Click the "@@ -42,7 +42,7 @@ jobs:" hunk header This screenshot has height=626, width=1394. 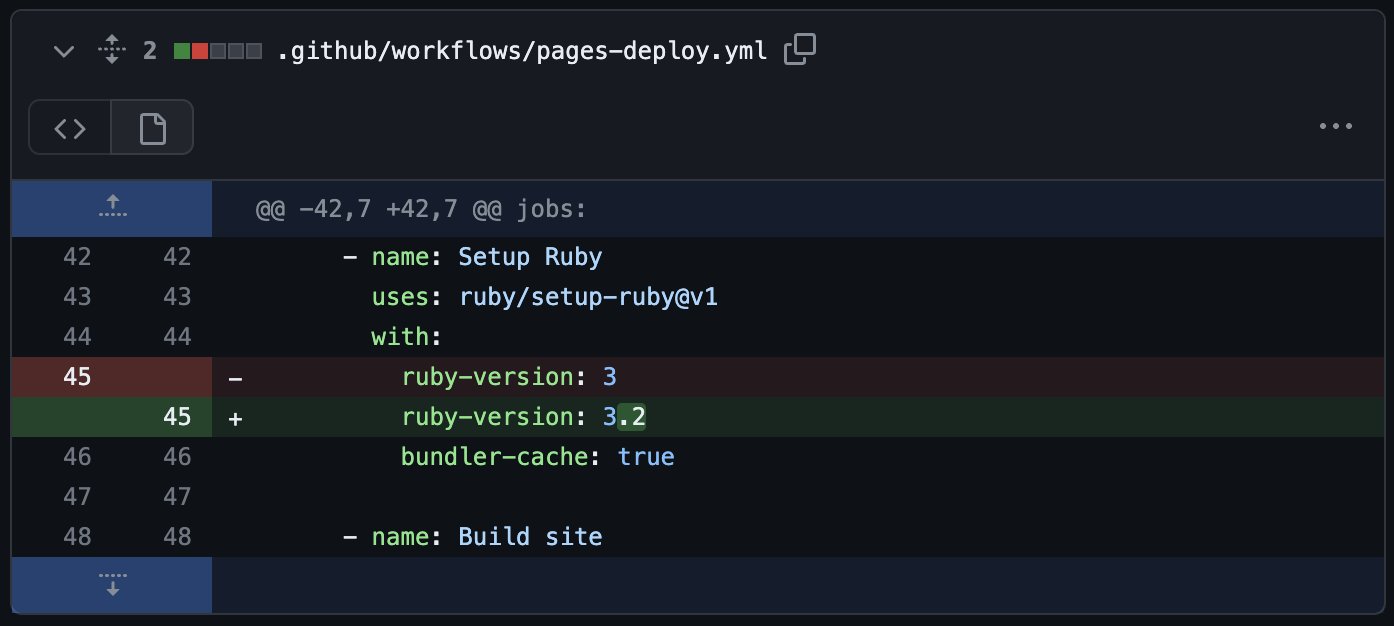tap(422, 208)
